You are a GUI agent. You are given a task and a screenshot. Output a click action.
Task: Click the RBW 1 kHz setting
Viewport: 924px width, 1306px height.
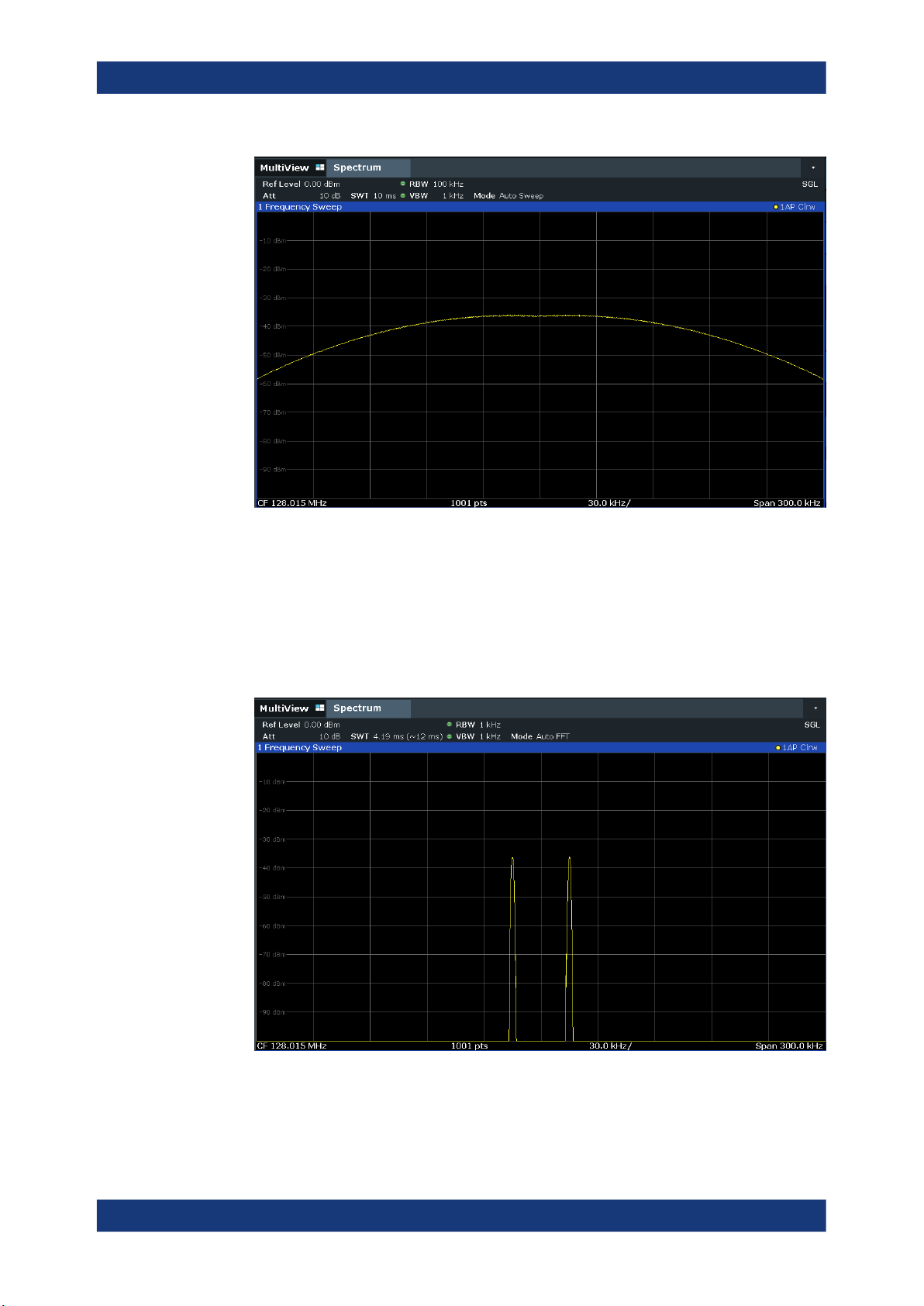pos(478,725)
